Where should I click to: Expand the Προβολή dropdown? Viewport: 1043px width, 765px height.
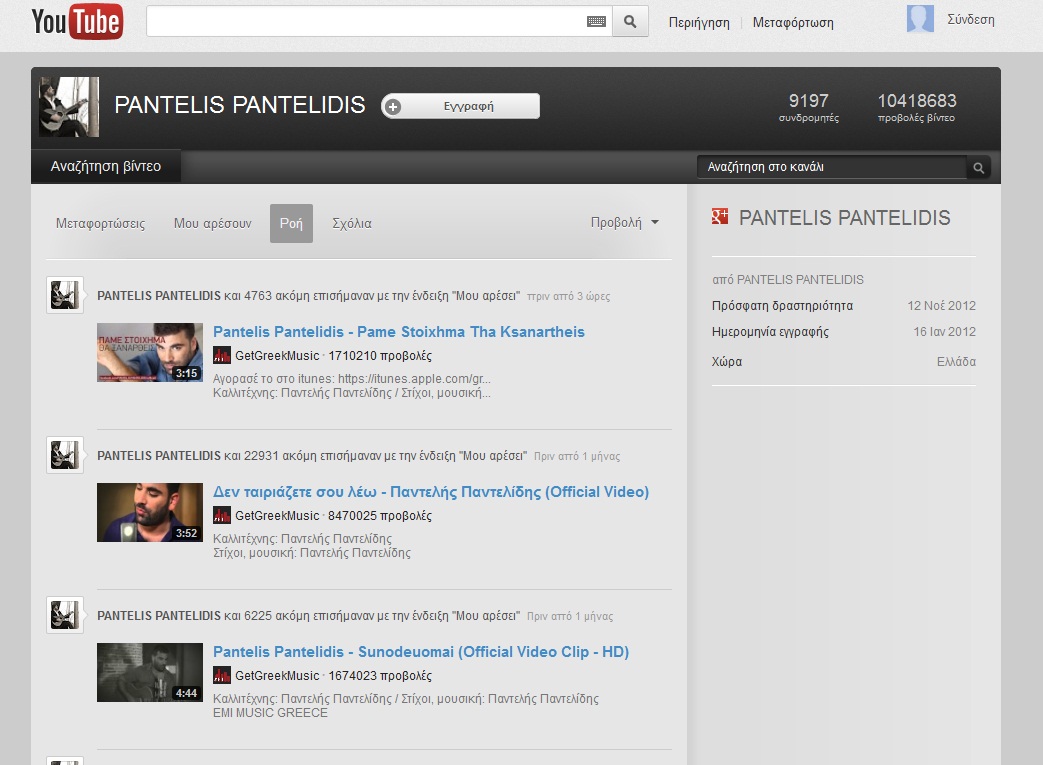tap(625, 222)
